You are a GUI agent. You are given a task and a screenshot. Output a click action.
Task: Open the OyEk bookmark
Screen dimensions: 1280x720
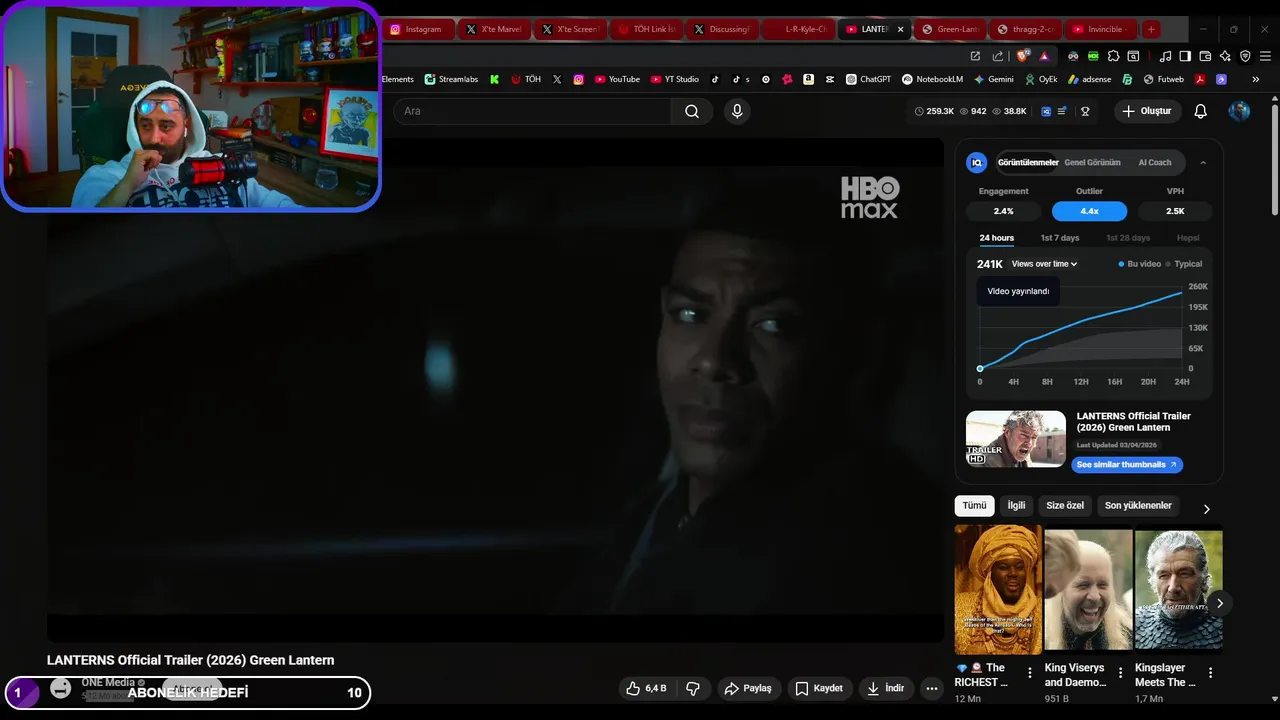[1040, 79]
